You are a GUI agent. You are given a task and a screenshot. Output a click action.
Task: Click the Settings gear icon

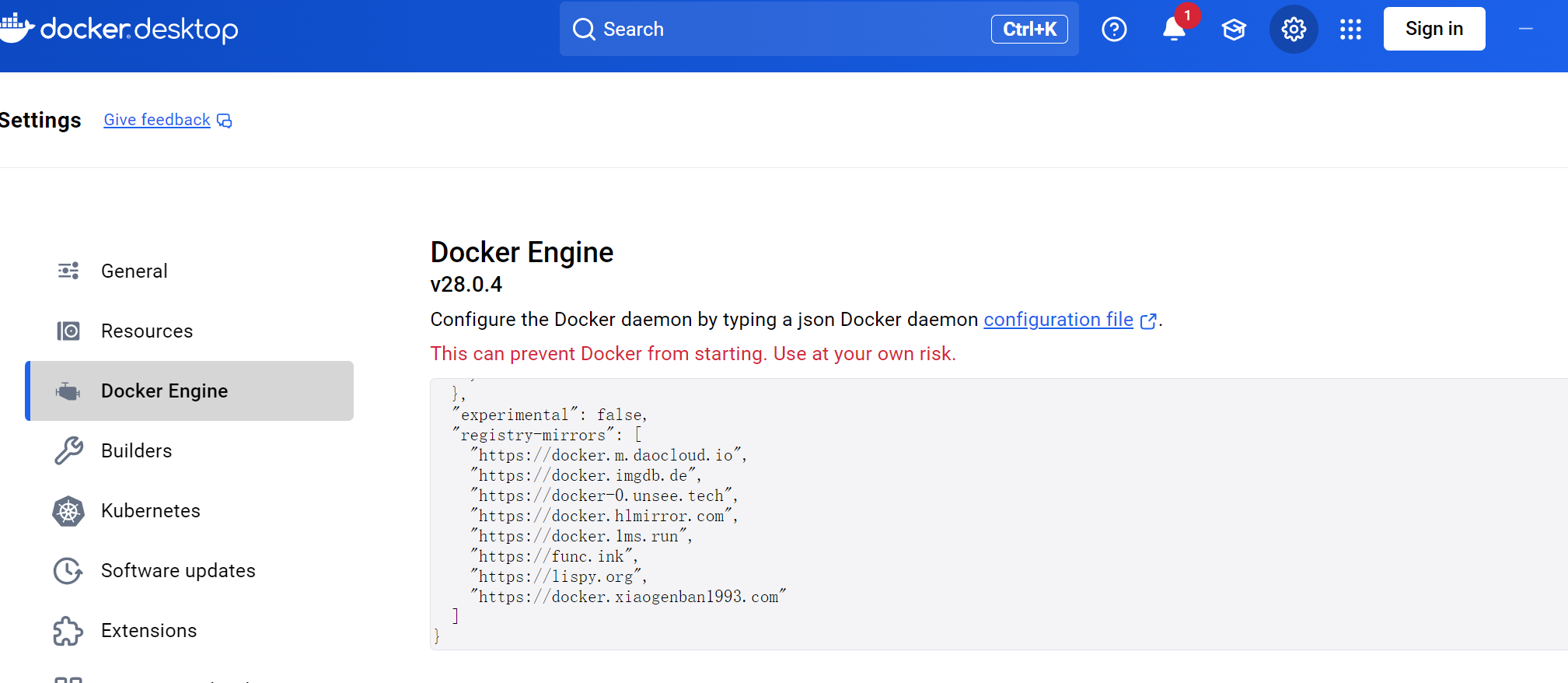tap(1294, 30)
